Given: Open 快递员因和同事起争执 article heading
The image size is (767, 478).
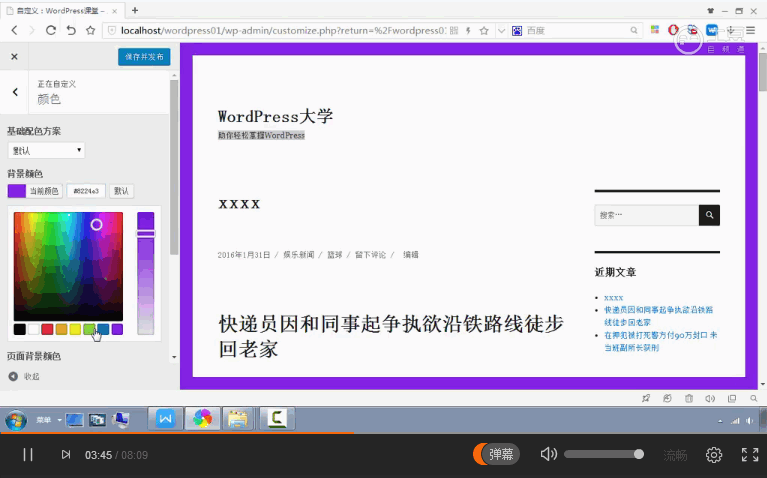Looking at the screenshot, I should click(x=391, y=337).
